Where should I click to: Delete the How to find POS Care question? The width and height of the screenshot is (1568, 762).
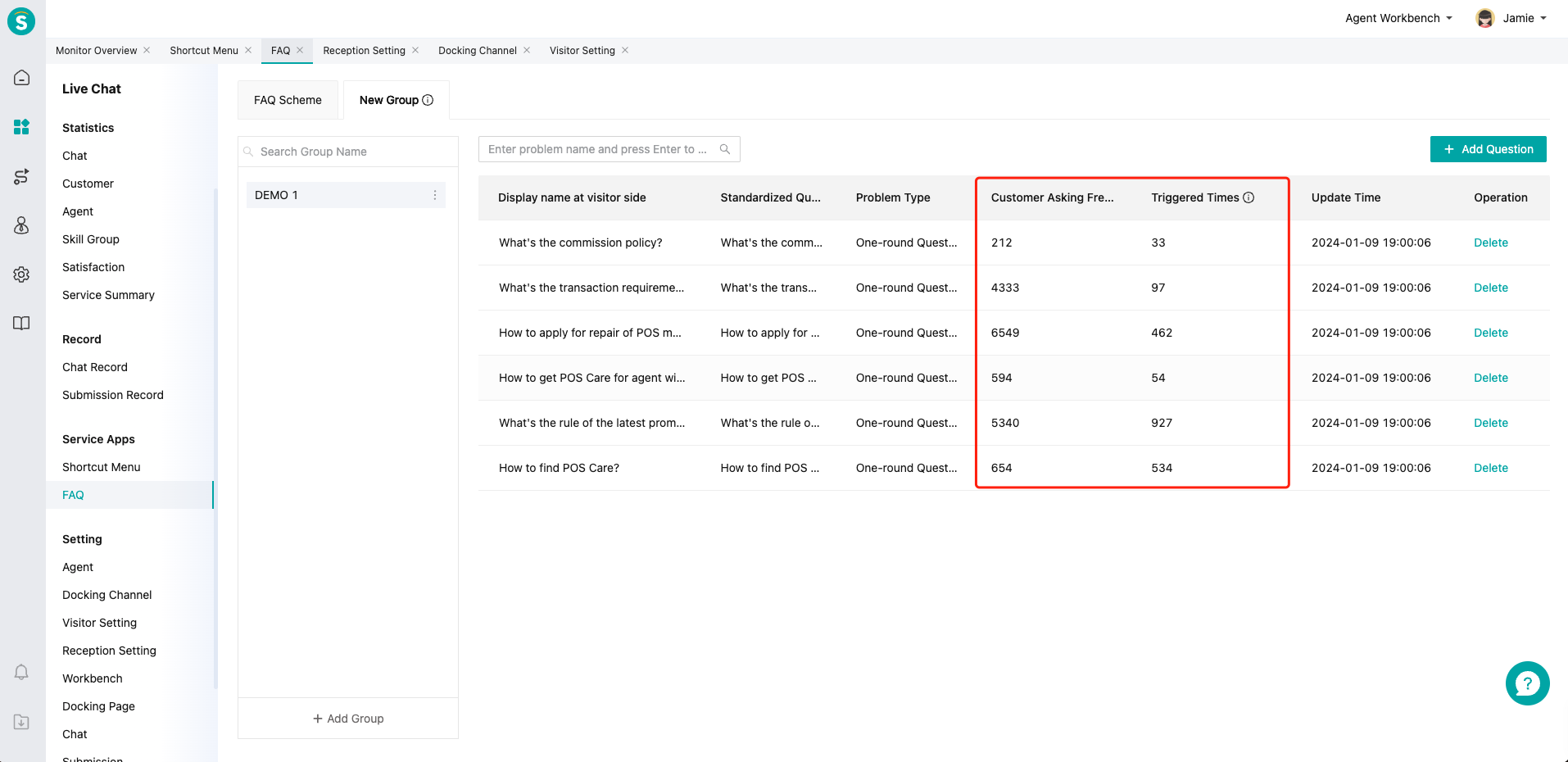[1491, 468]
